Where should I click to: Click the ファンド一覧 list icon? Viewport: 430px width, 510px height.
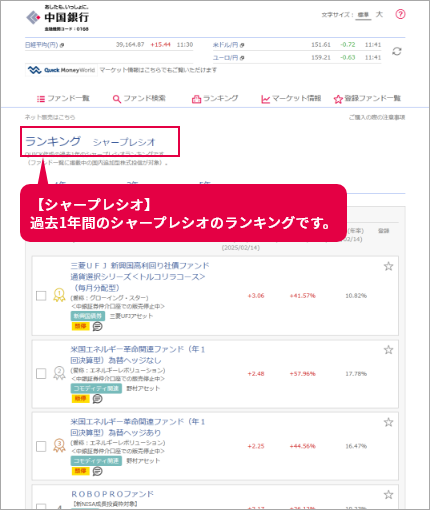pos(41,99)
